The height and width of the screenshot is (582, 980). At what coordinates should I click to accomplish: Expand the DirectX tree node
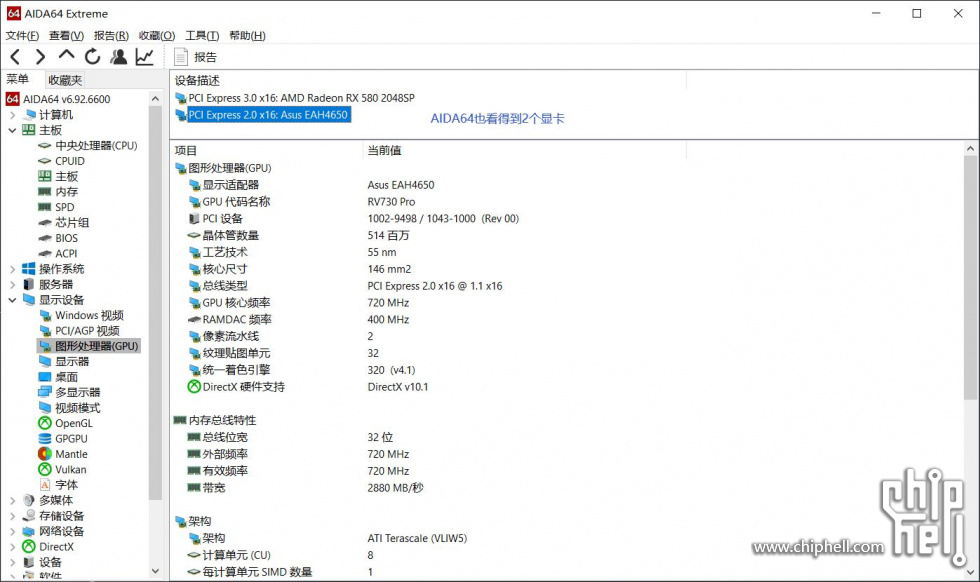click(x=12, y=547)
